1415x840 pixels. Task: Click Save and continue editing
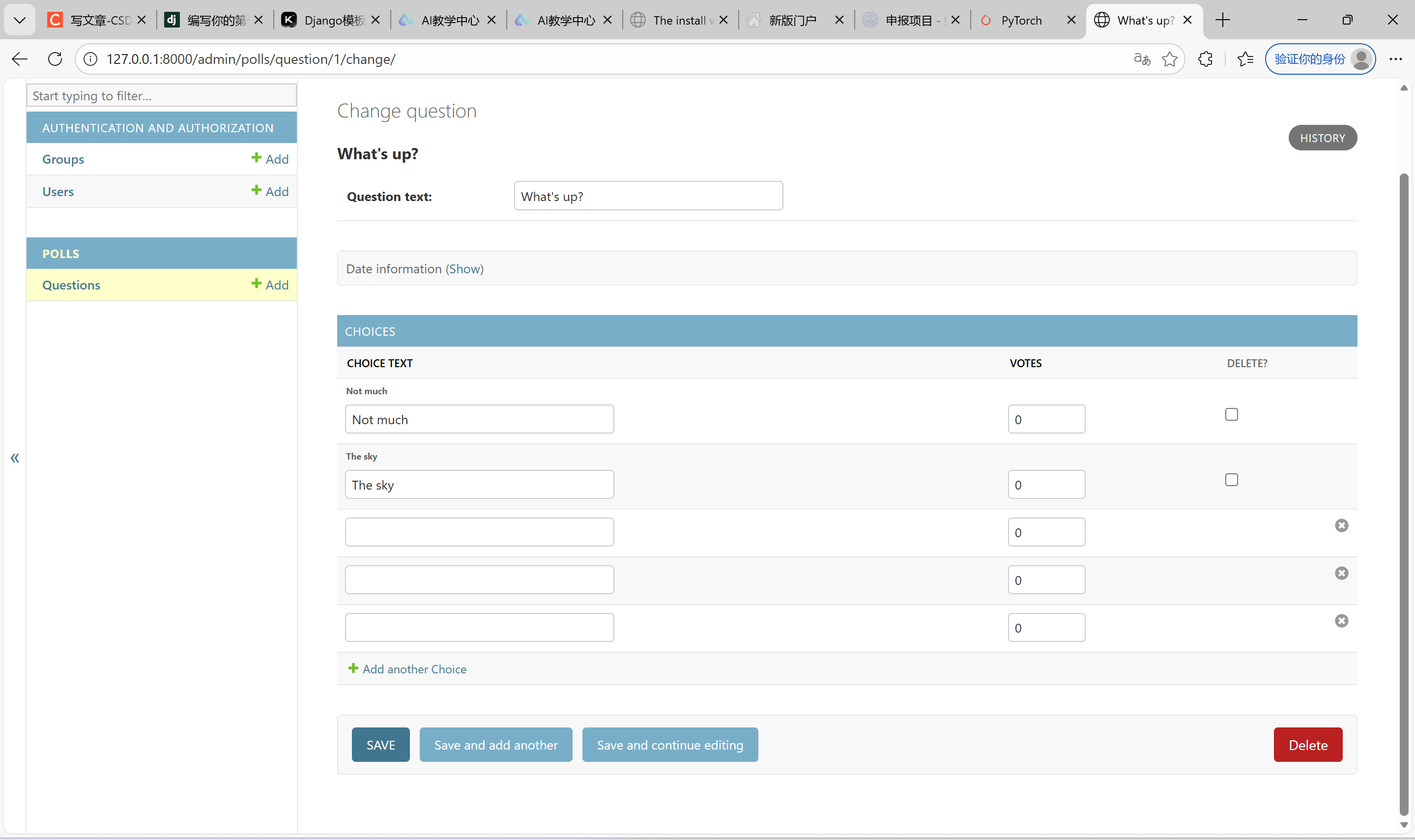(669, 745)
